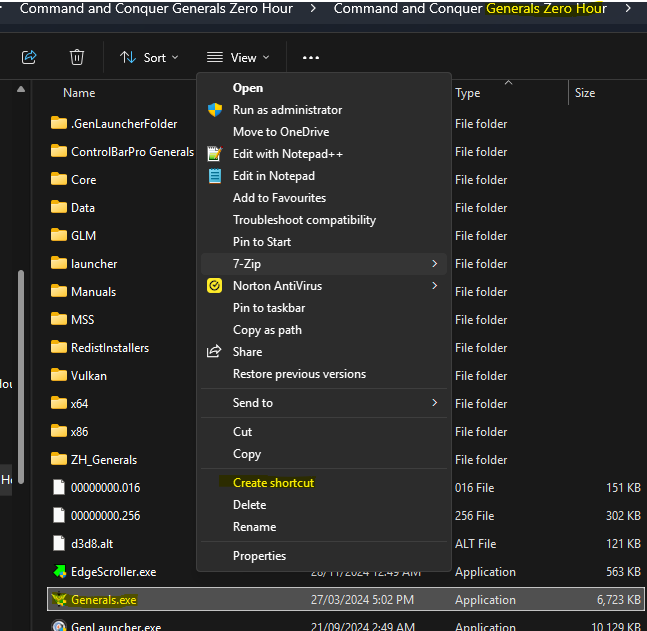Image resolution: width=647 pixels, height=631 pixels.
Task: Click the ControlBarPro Generals folder icon
Action: pyautogui.click(x=59, y=152)
